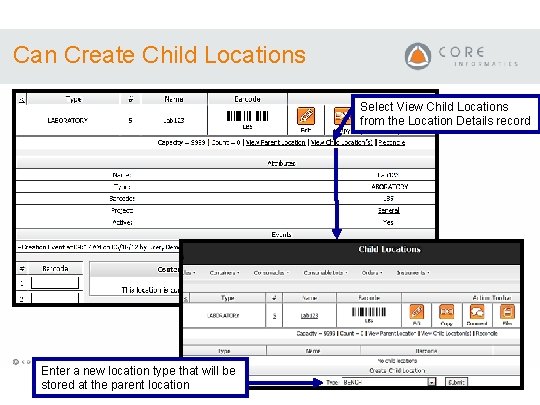
Task: Click barcode image in Child Locations window
Action: pos(368,312)
